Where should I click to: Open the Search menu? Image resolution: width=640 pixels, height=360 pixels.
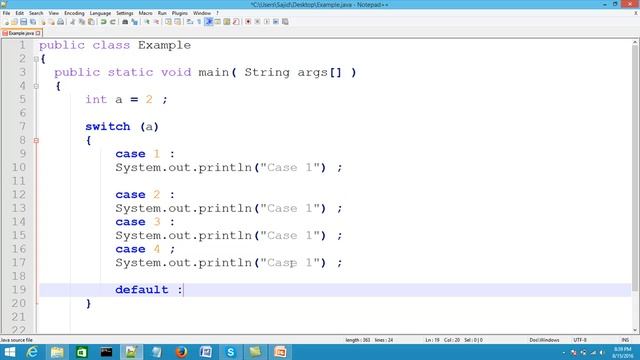[x=36, y=13]
